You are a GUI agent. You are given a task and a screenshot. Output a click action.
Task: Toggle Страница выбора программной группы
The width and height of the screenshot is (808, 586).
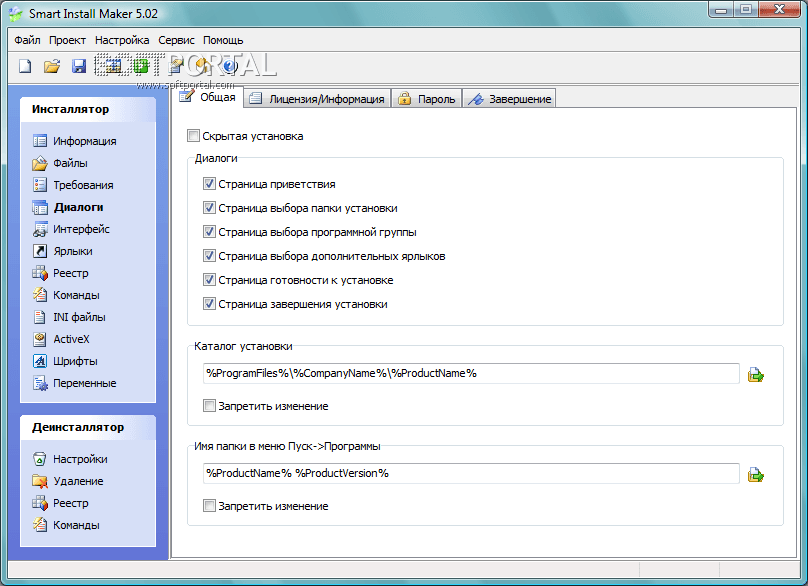coord(209,232)
